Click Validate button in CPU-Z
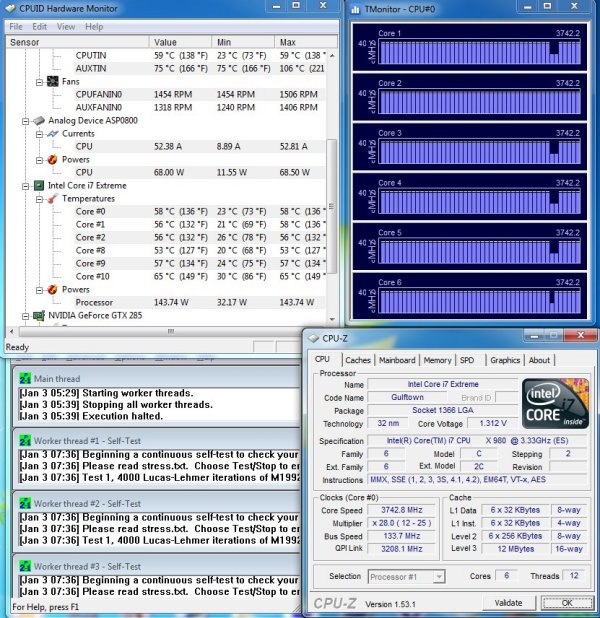This screenshot has height=618, width=600. pos(509,603)
